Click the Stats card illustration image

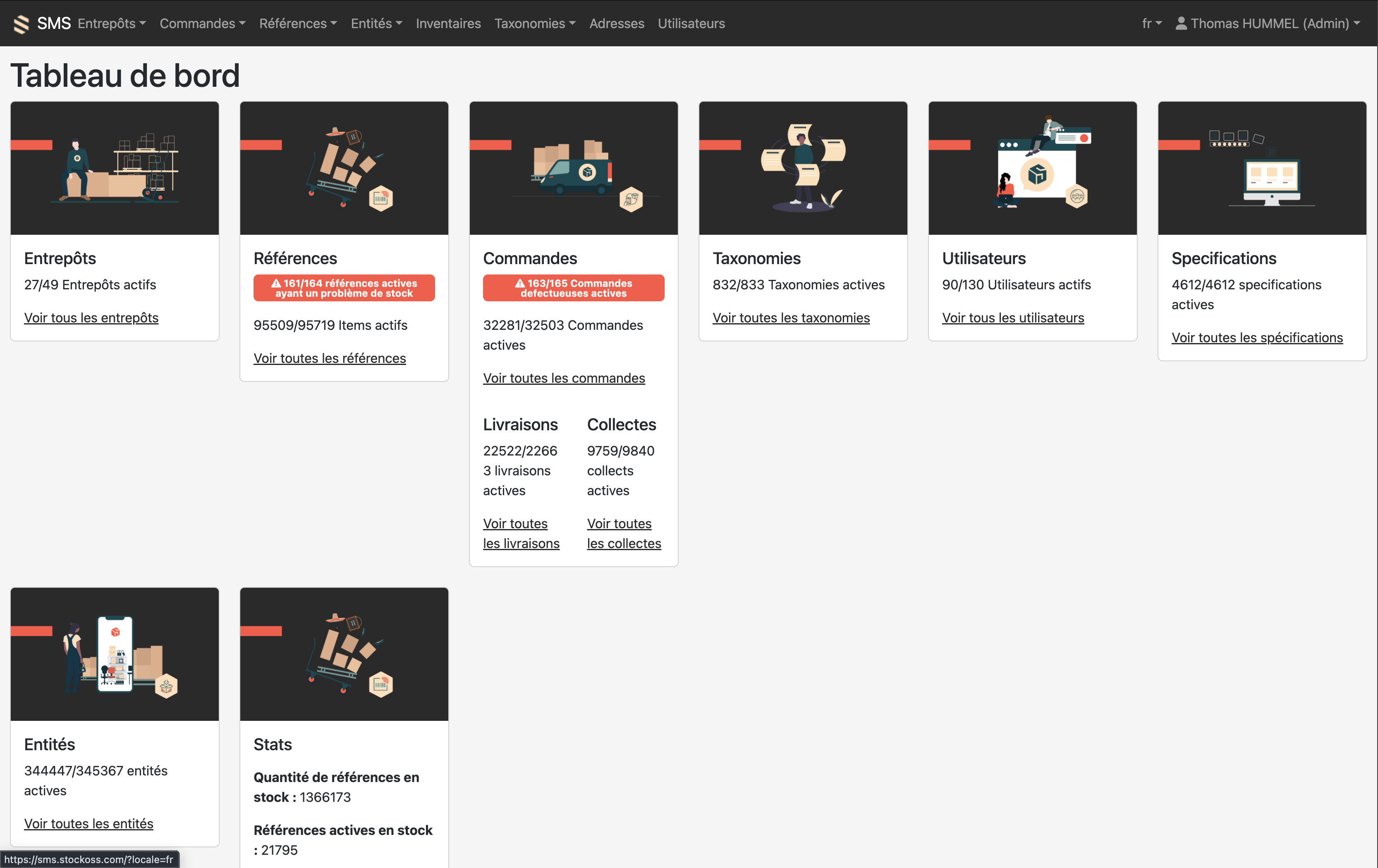click(x=344, y=653)
